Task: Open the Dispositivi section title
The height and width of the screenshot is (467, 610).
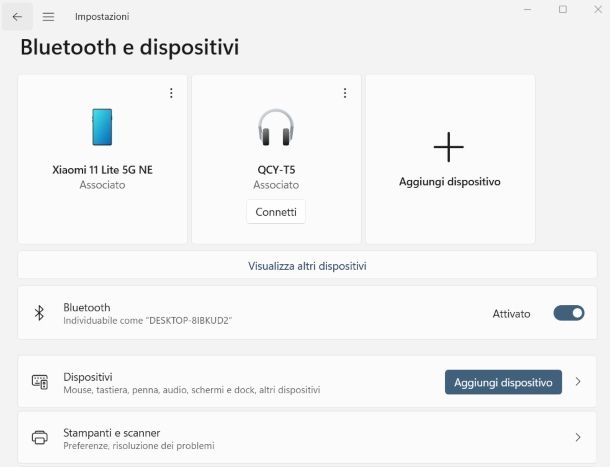Action: (88, 377)
